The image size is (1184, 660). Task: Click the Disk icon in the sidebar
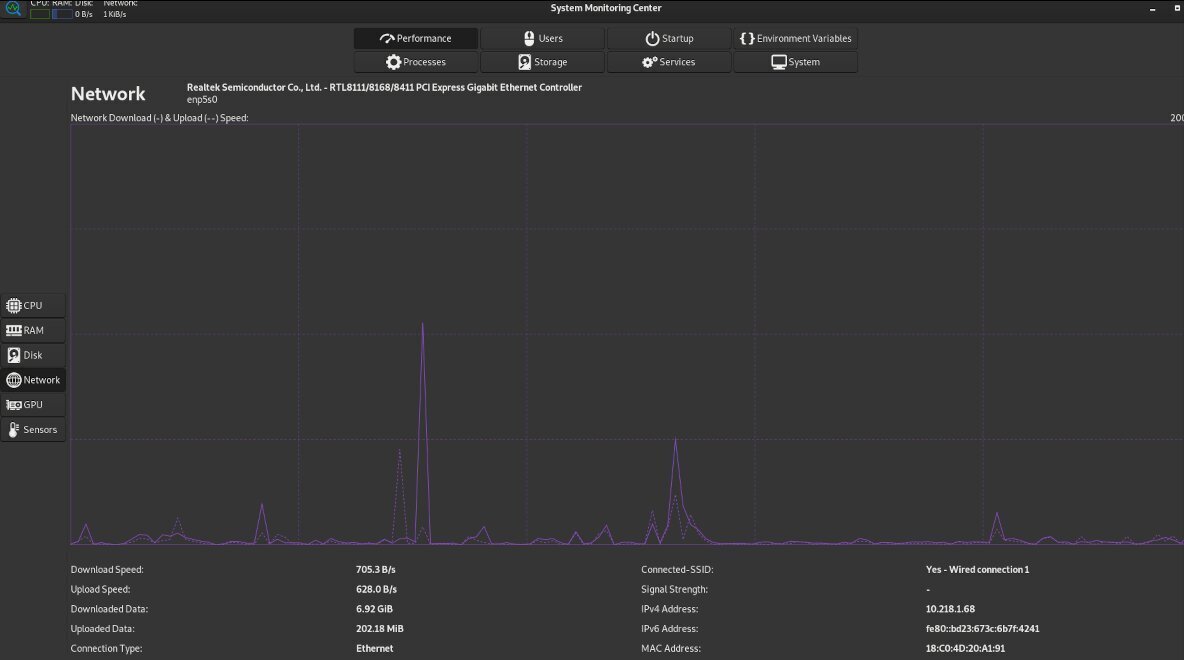pos(14,355)
